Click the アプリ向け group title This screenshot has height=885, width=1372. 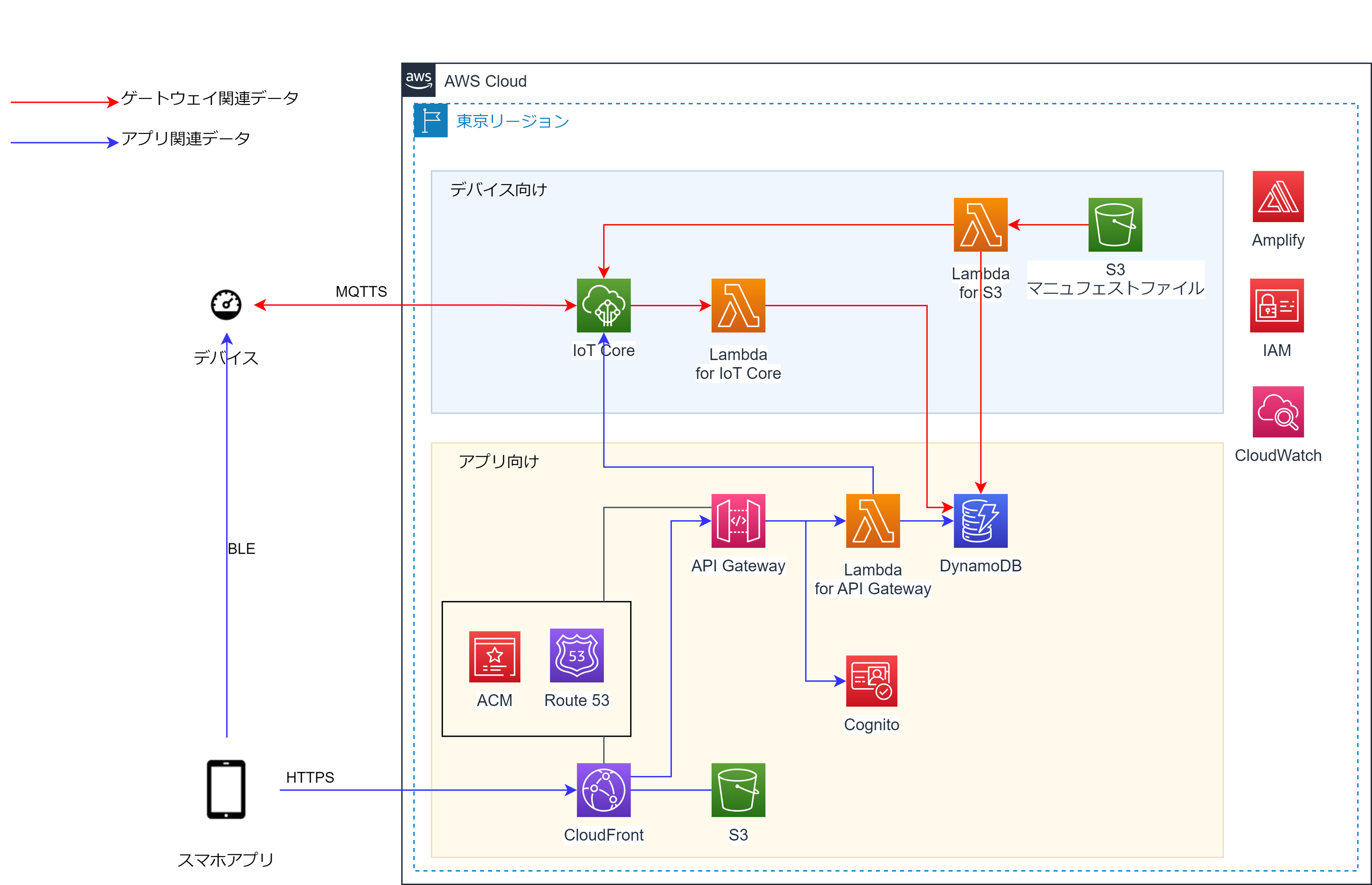coord(498,462)
